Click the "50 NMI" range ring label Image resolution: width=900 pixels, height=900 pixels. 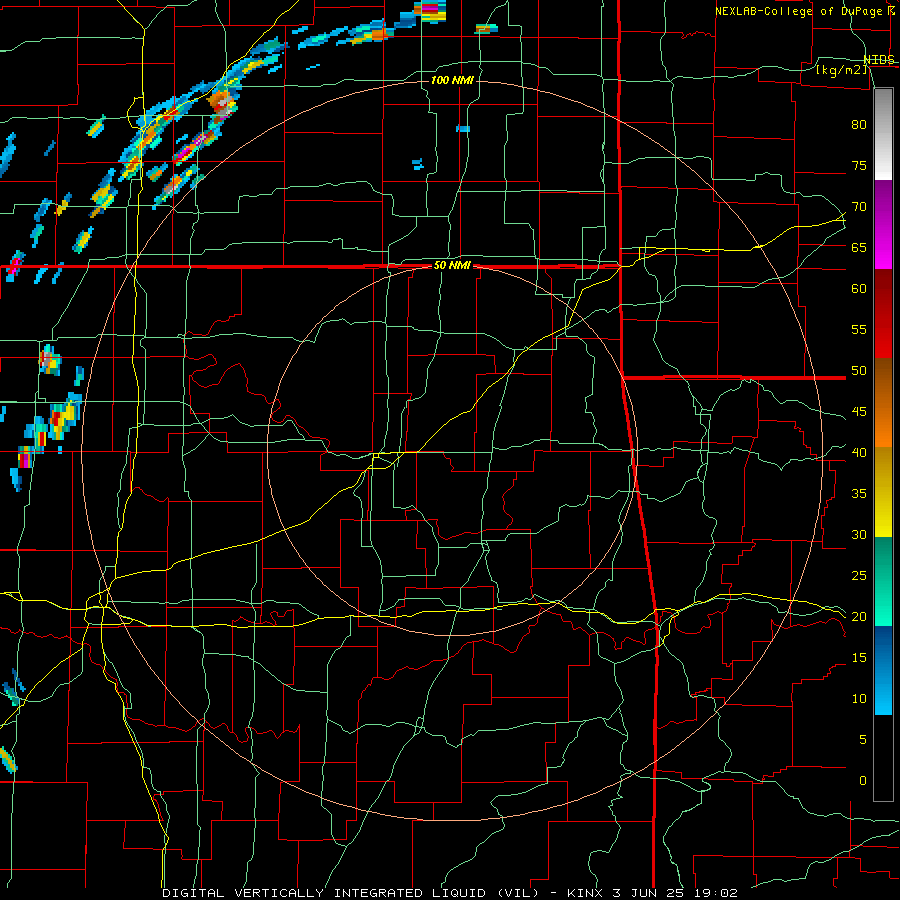(452, 265)
